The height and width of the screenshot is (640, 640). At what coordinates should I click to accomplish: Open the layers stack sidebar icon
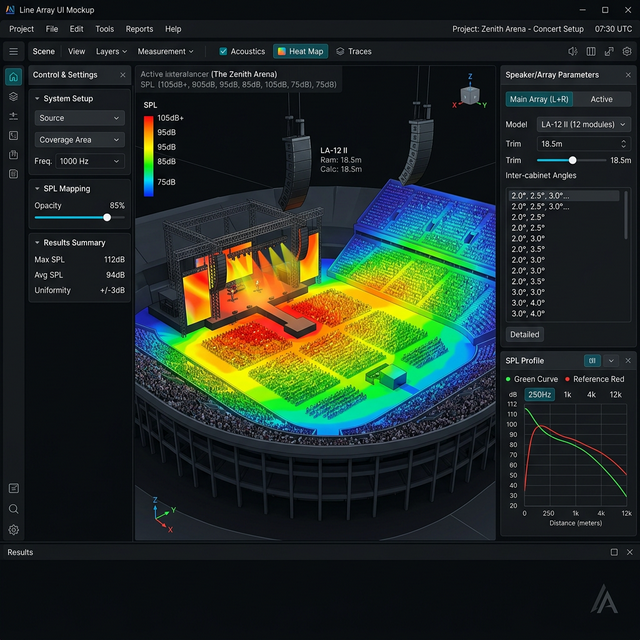point(13,97)
